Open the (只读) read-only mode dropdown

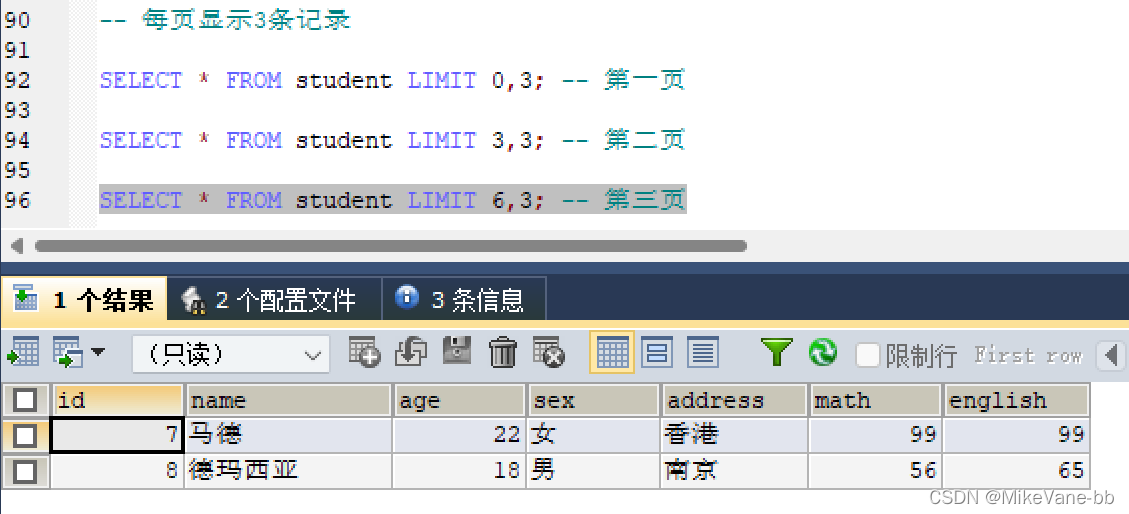point(230,354)
